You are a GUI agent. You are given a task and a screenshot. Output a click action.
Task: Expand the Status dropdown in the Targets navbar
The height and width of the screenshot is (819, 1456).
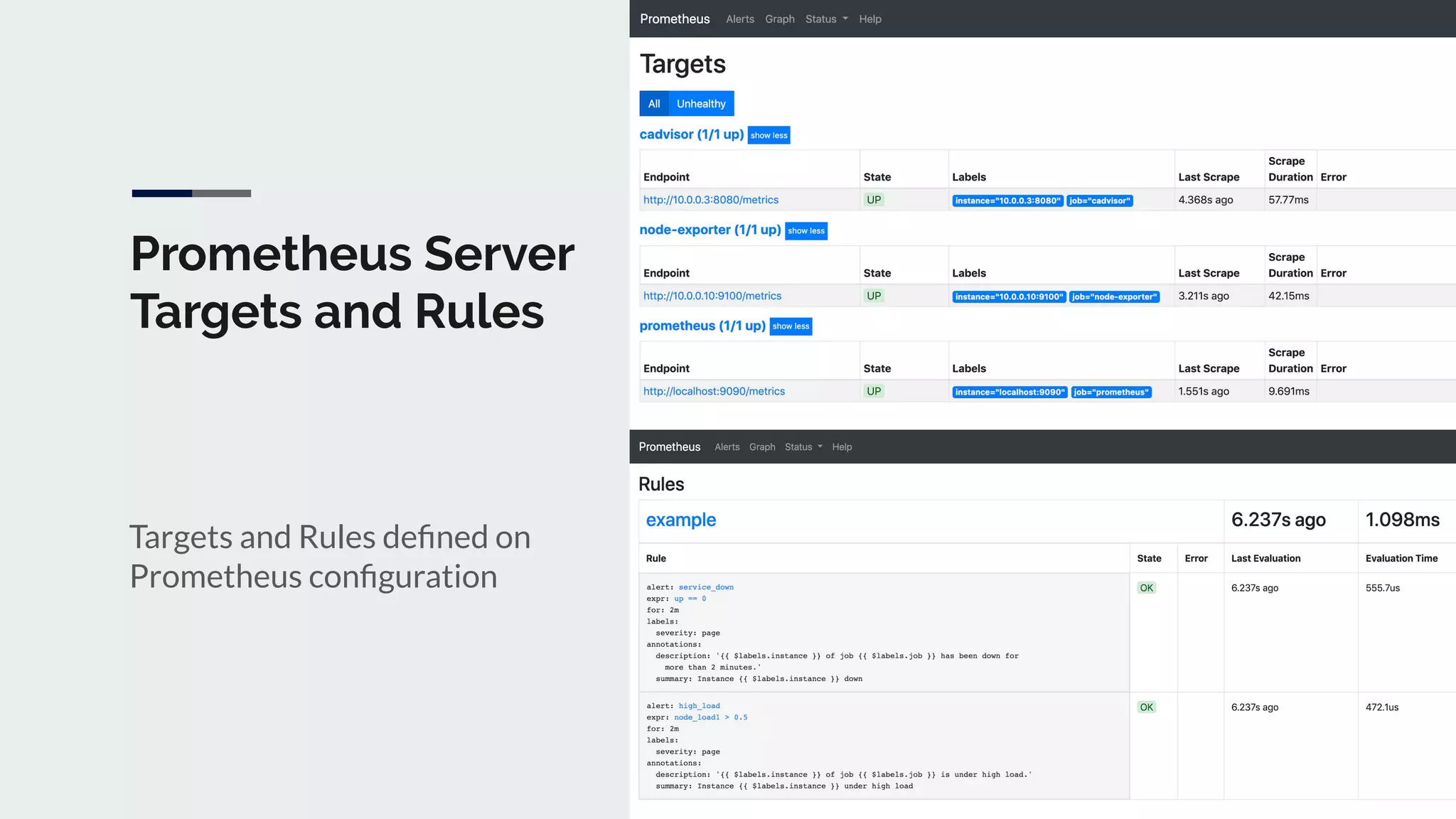[x=826, y=19]
